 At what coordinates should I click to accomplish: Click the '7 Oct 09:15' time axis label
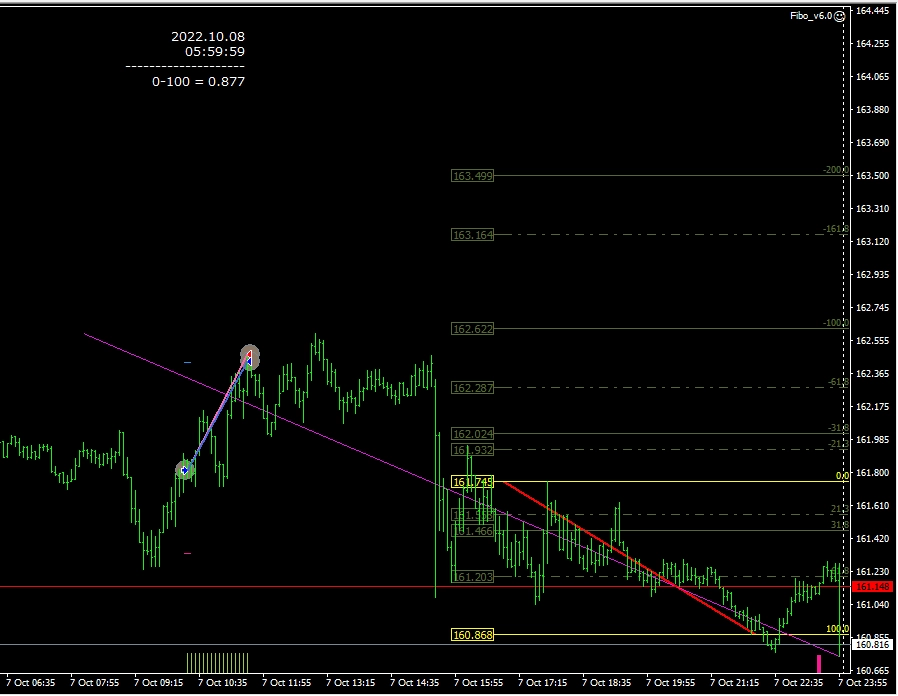[159, 683]
